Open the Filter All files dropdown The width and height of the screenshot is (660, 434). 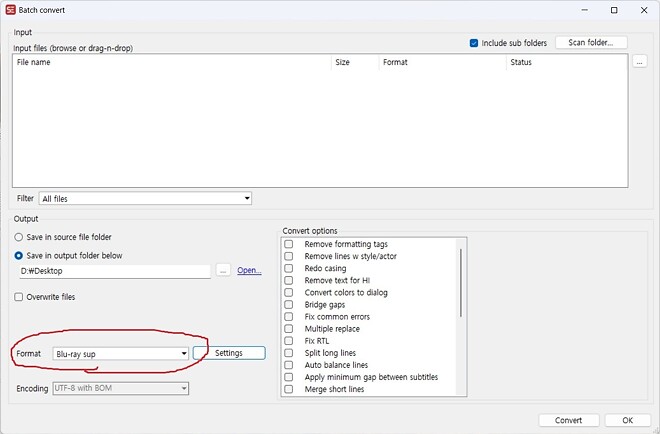click(x=145, y=199)
